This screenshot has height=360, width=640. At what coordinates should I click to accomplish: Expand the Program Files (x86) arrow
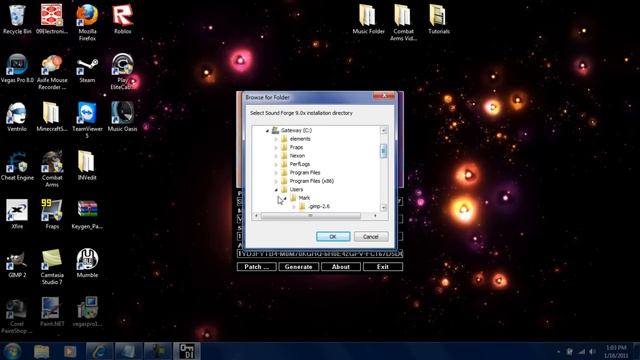pos(276,181)
